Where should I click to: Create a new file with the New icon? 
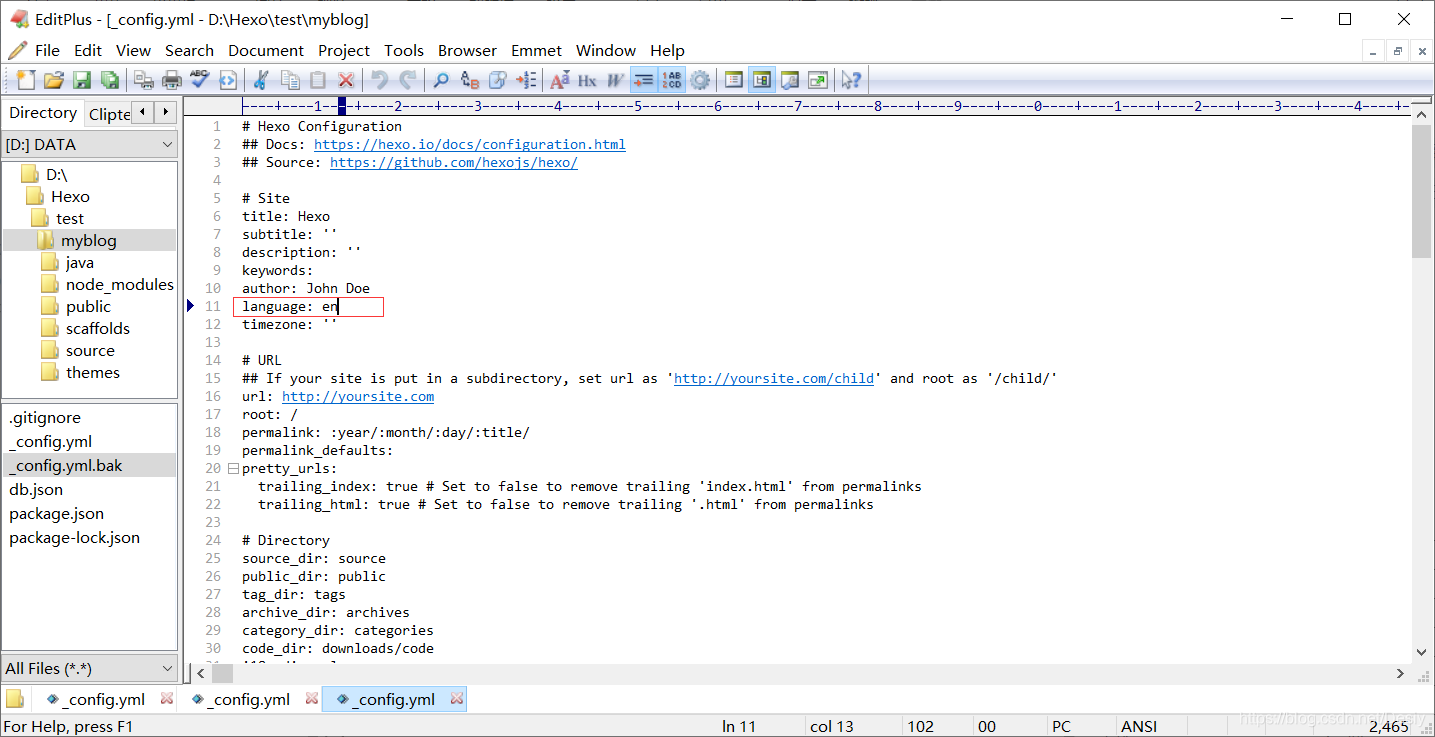[26, 80]
